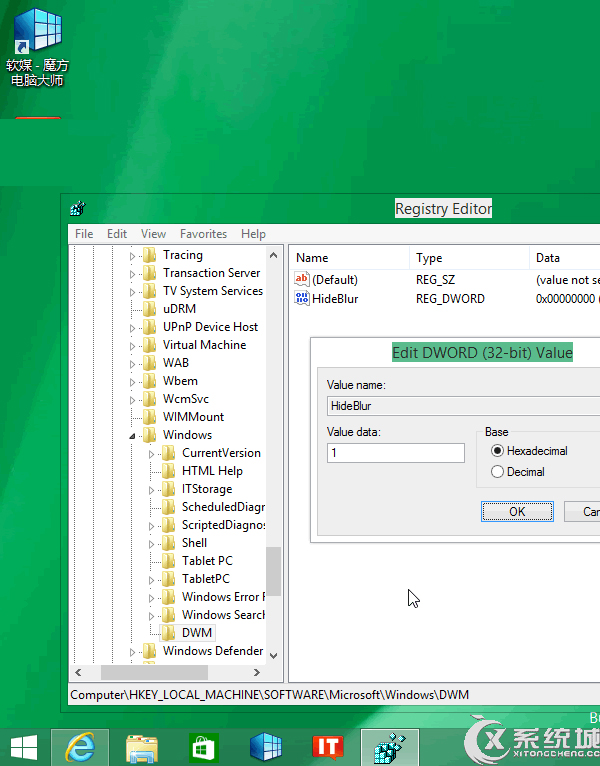Select the (Default) value row name
The height and width of the screenshot is (766, 600).
pyautogui.click(x=335, y=279)
